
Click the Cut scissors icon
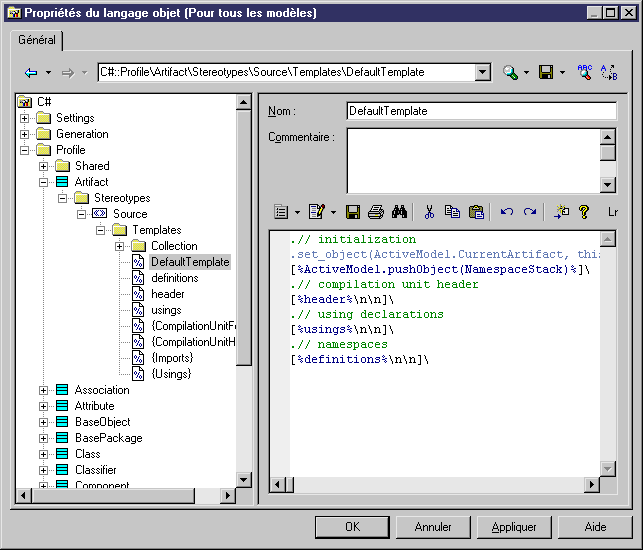pos(429,212)
